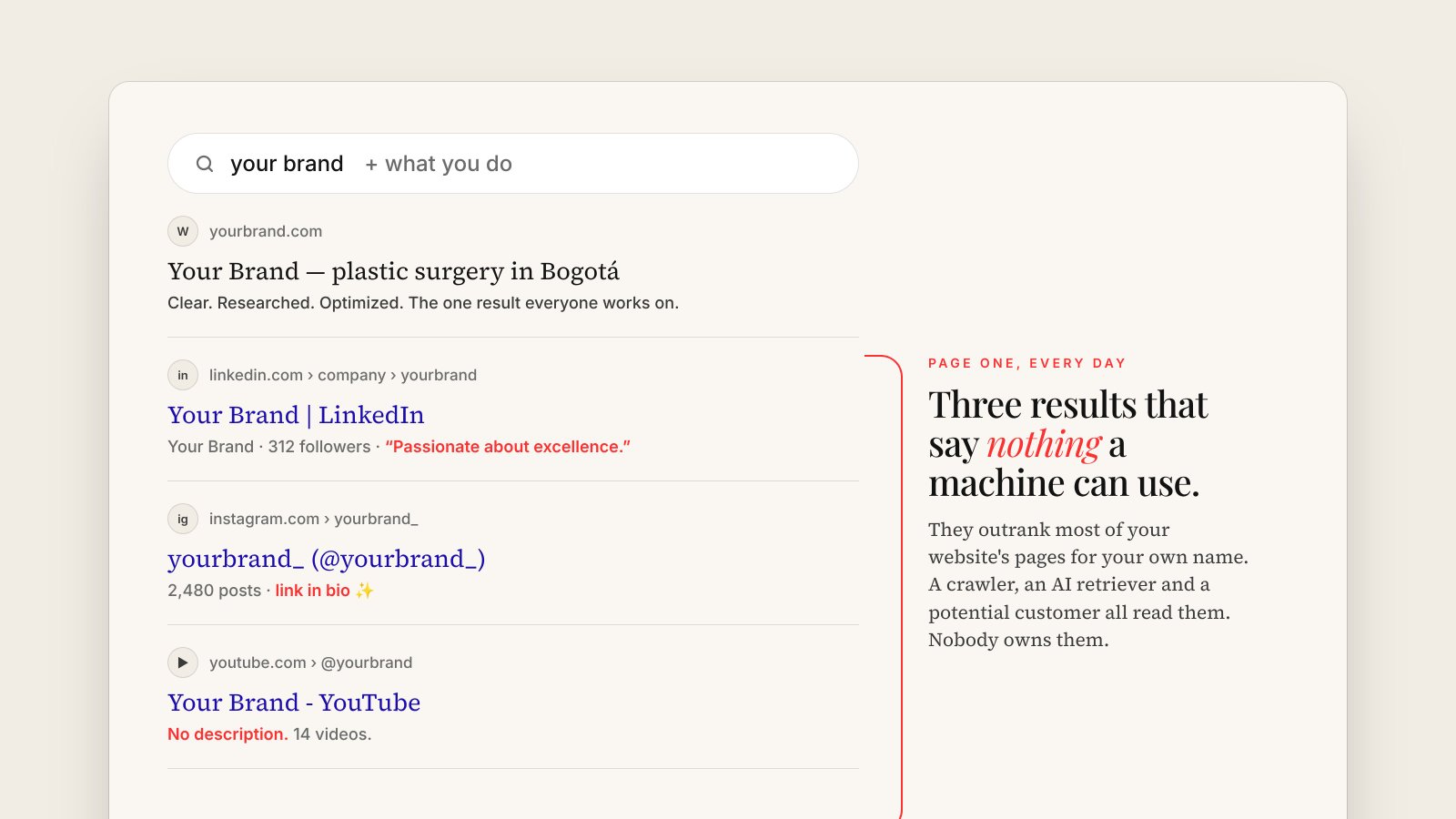Click the magnifying glass search icon
1456x819 pixels.
205,164
